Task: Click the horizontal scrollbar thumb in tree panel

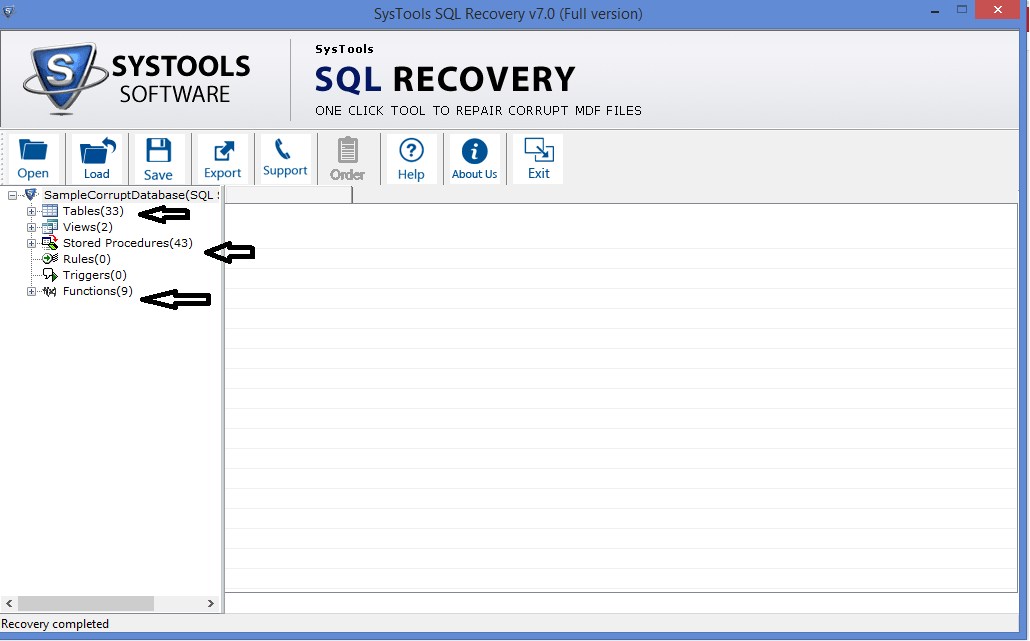Action: pos(86,603)
